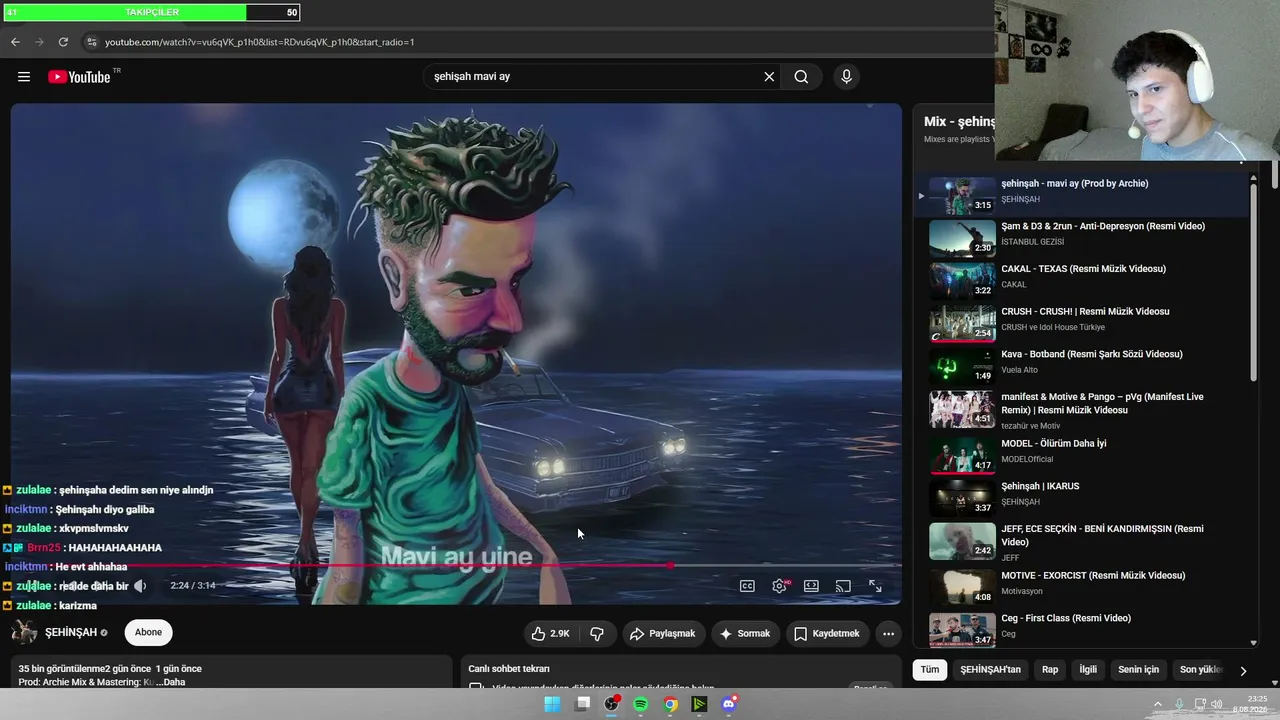Image resolution: width=1280 pixels, height=720 pixels.
Task: Switch the player to theater mode
Action: (811, 586)
